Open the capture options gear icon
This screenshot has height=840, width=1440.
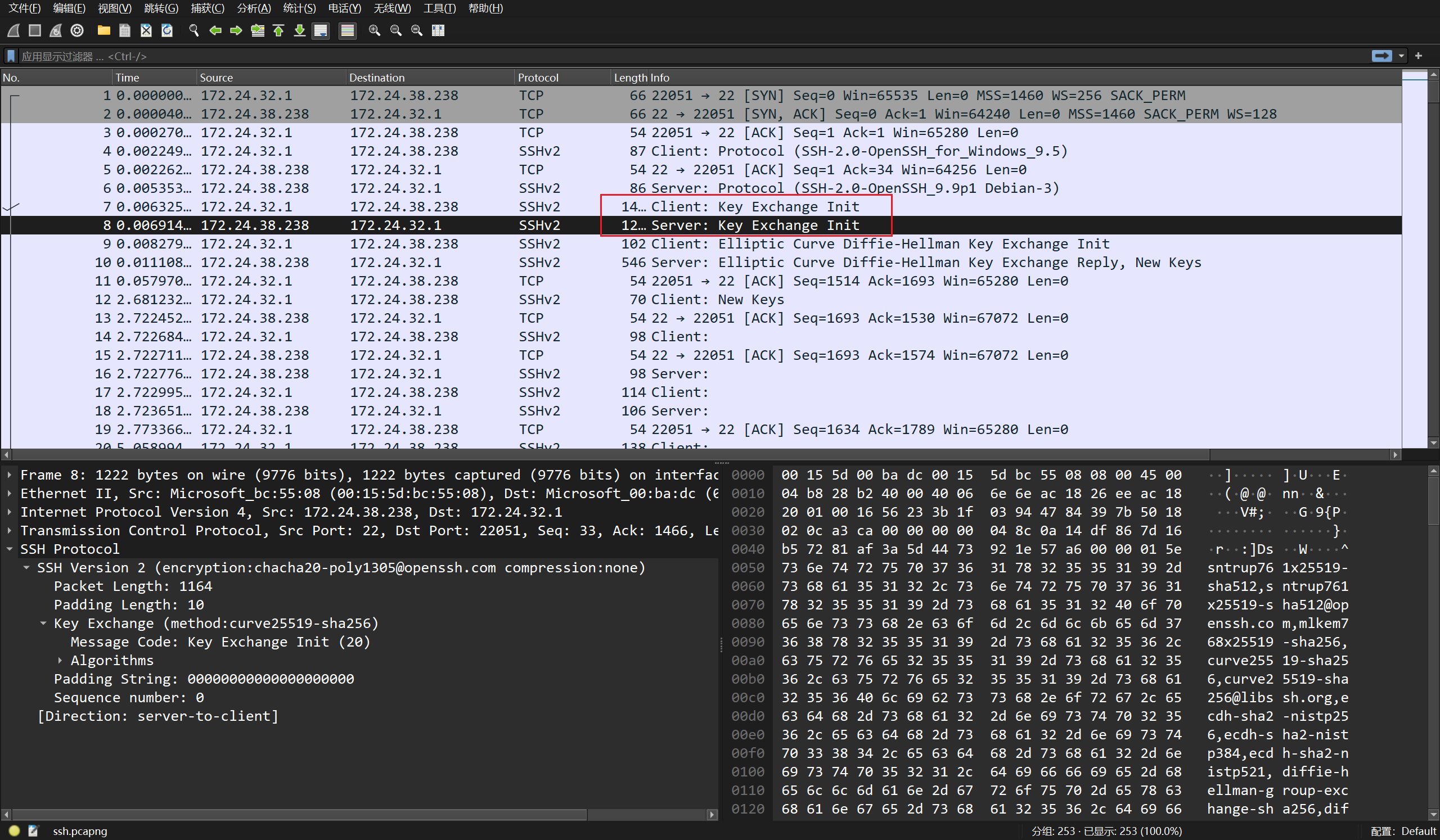click(x=77, y=30)
